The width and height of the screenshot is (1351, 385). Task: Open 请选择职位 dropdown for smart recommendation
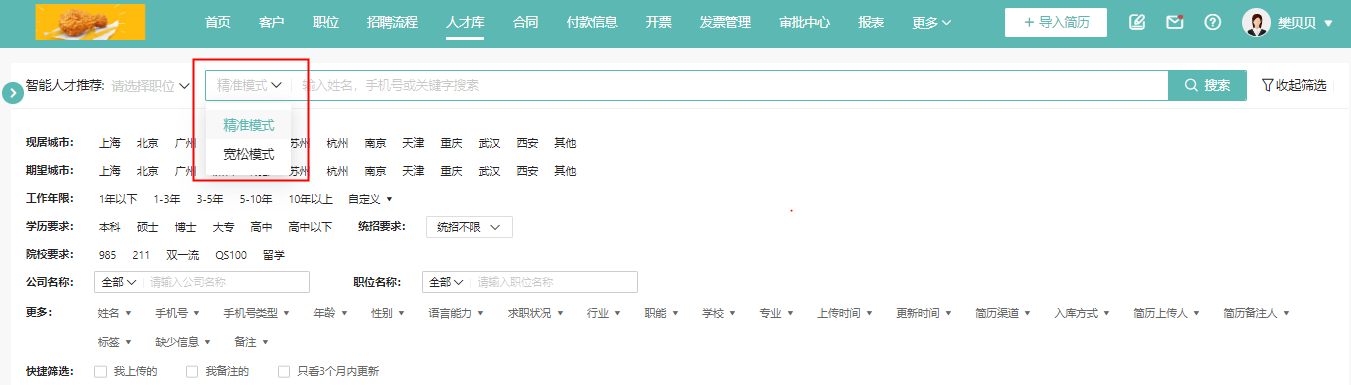(x=150, y=86)
